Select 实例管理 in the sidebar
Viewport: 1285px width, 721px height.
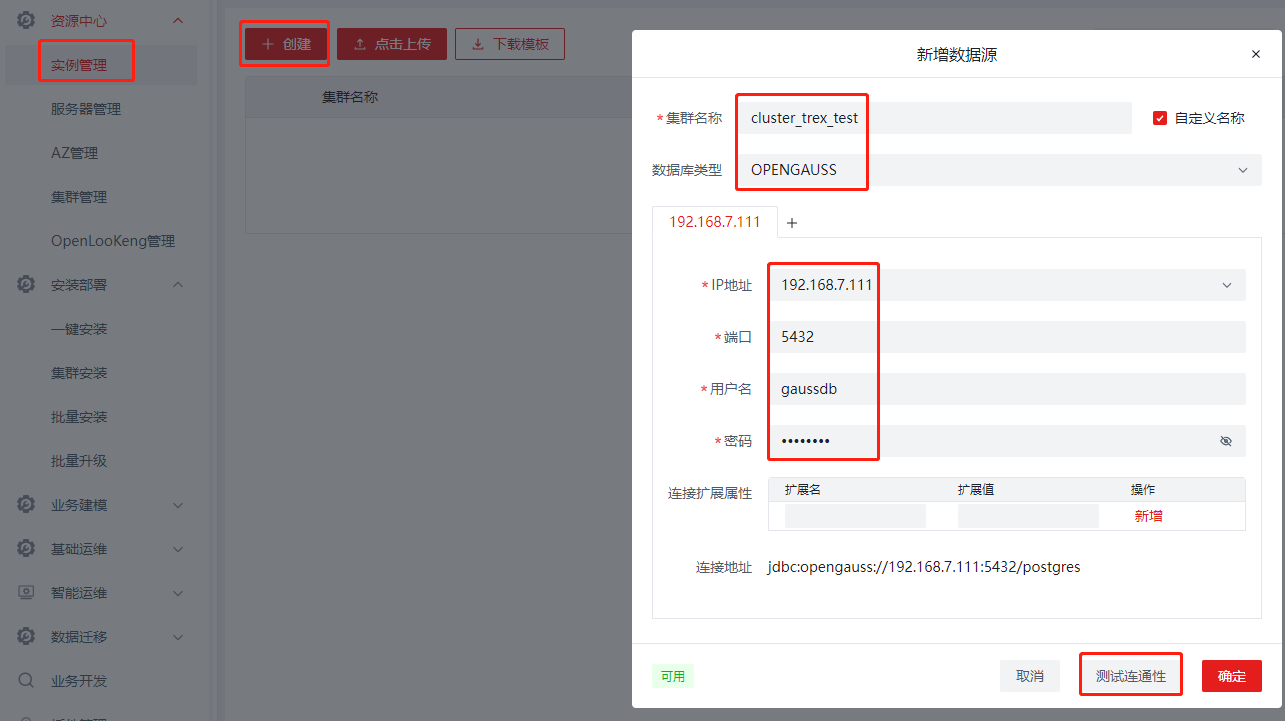point(85,62)
